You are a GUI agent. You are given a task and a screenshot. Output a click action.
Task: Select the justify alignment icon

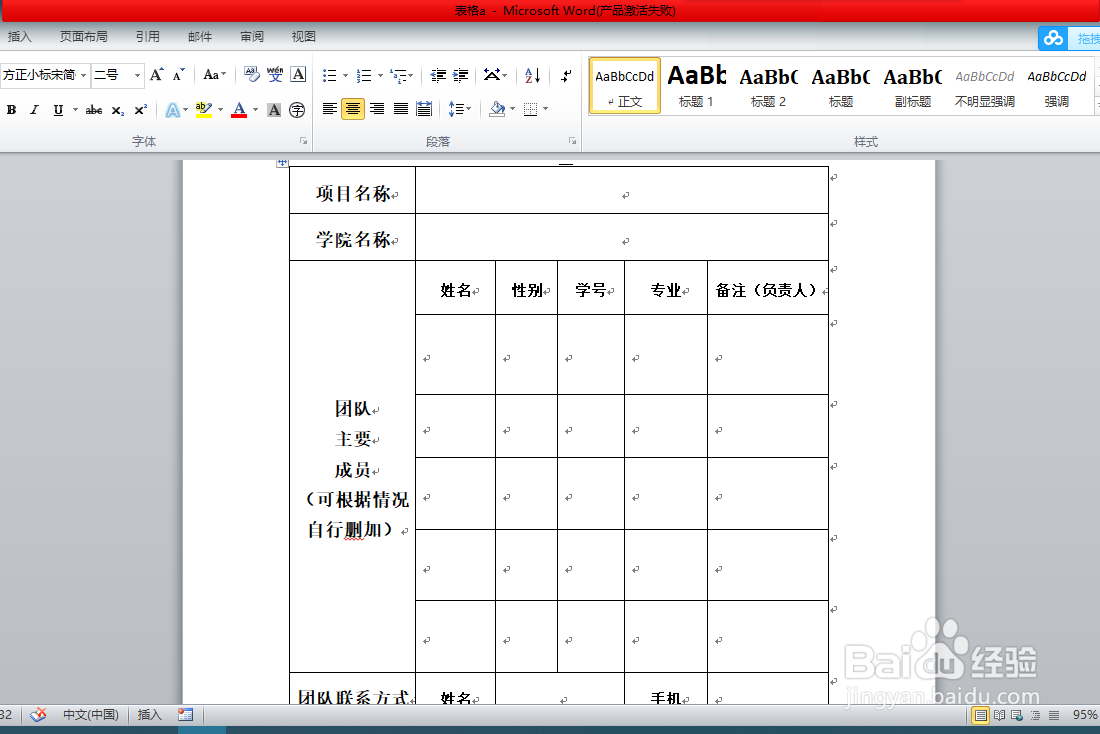point(399,108)
